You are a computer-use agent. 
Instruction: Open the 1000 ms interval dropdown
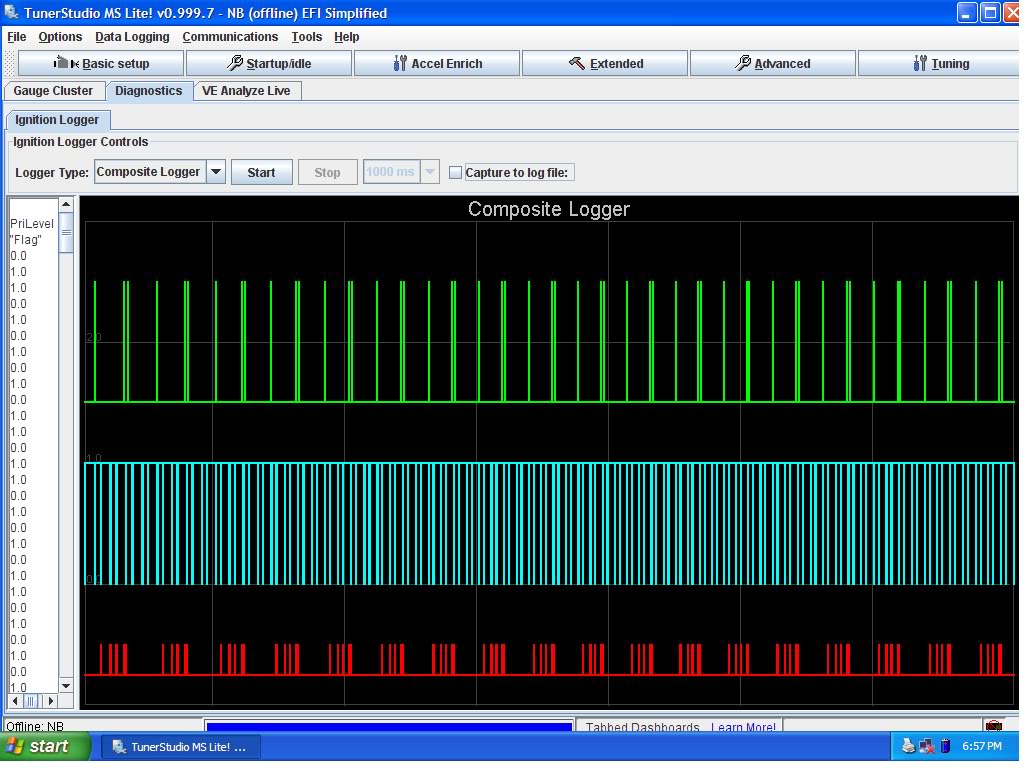coord(430,171)
